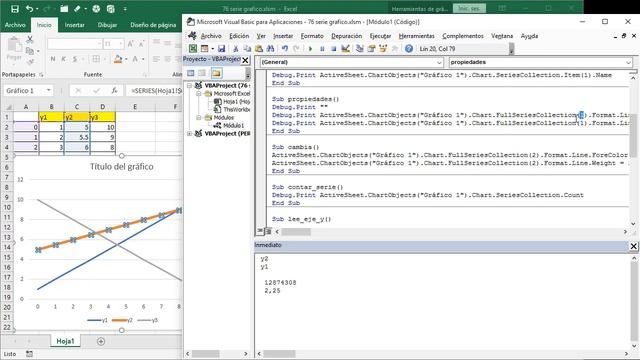Collapse the Módulos folder node
The height and width of the screenshot is (360, 640).
(x=198, y=118)
